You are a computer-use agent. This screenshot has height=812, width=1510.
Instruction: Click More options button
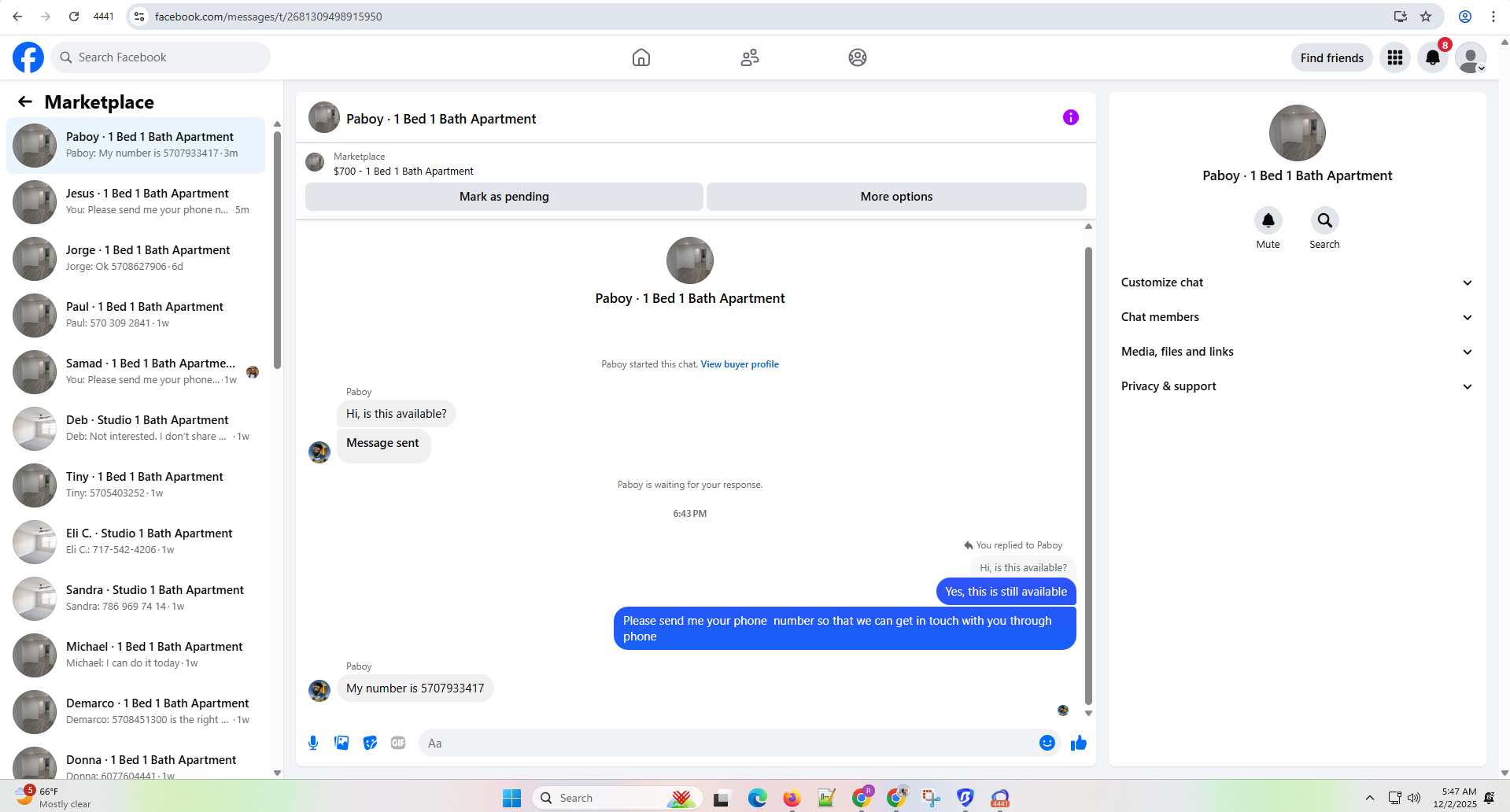[896, 197]
